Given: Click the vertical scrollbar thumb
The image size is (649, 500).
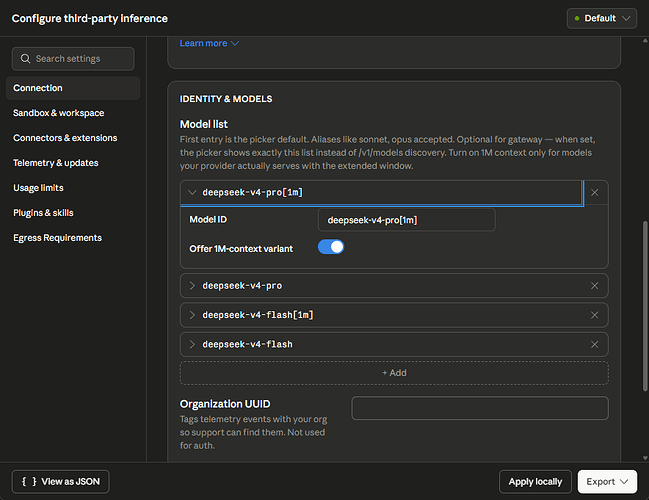Looking at the screenshot, I should tap(644, 306).
